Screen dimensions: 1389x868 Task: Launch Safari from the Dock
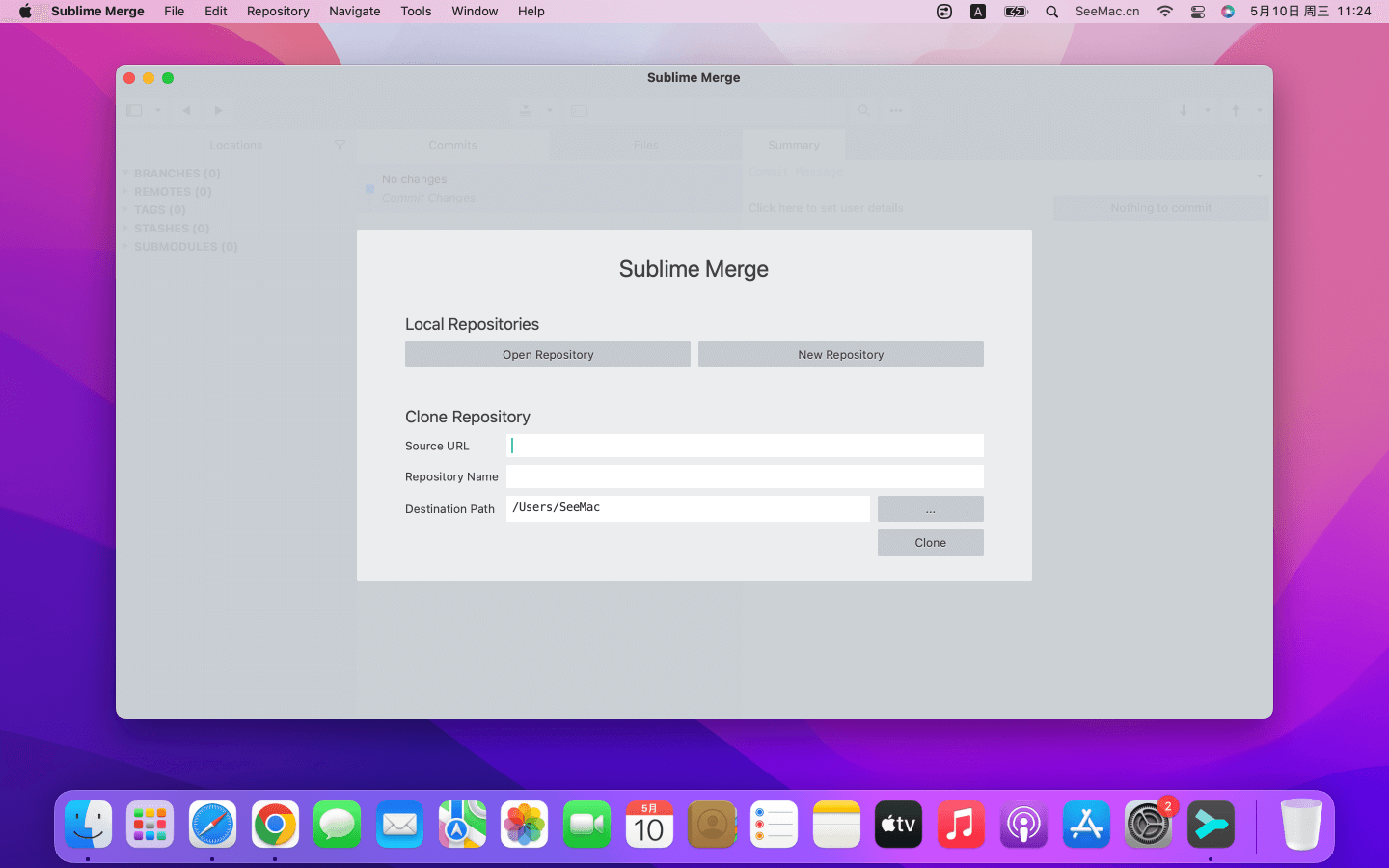(212, 825)
